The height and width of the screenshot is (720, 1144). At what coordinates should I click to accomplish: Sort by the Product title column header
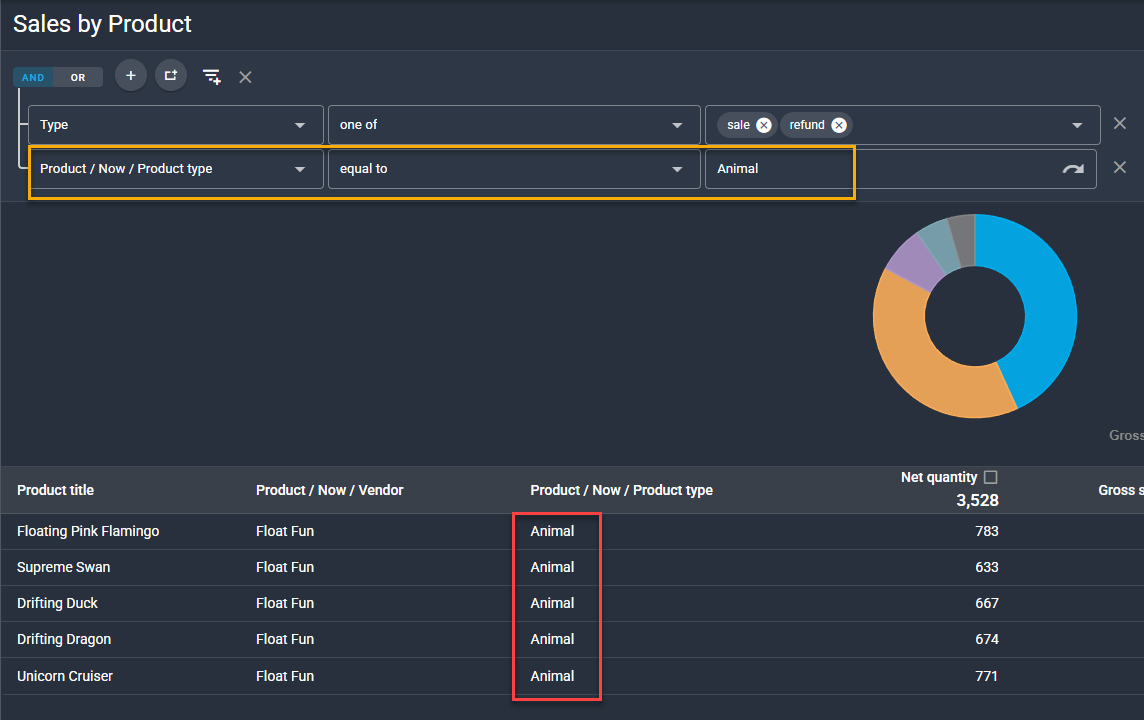(x=56, y=490)
